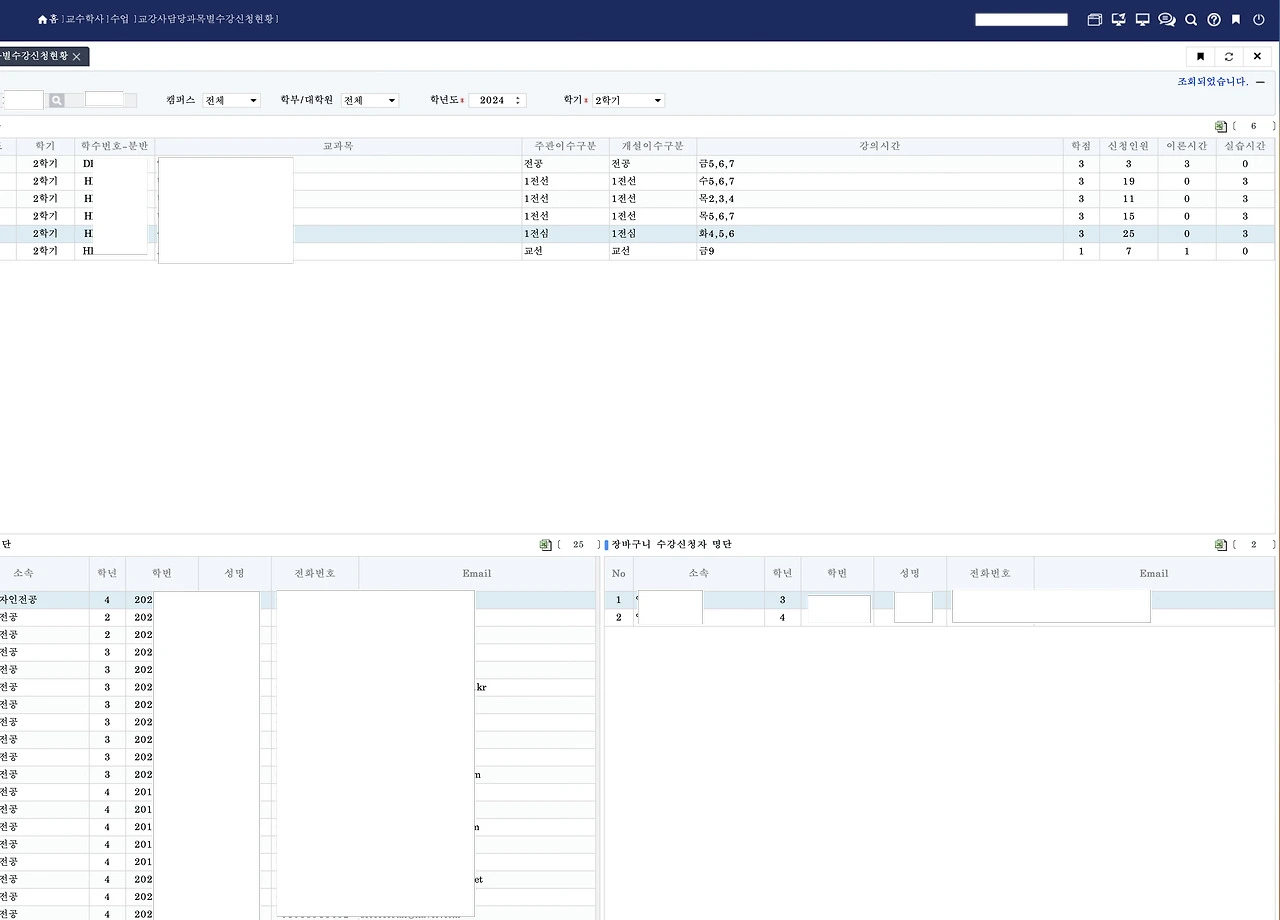Select the course row with time 금9
Image resolution: width=1280 pixels, height=920 pixels.
(637, 251)
